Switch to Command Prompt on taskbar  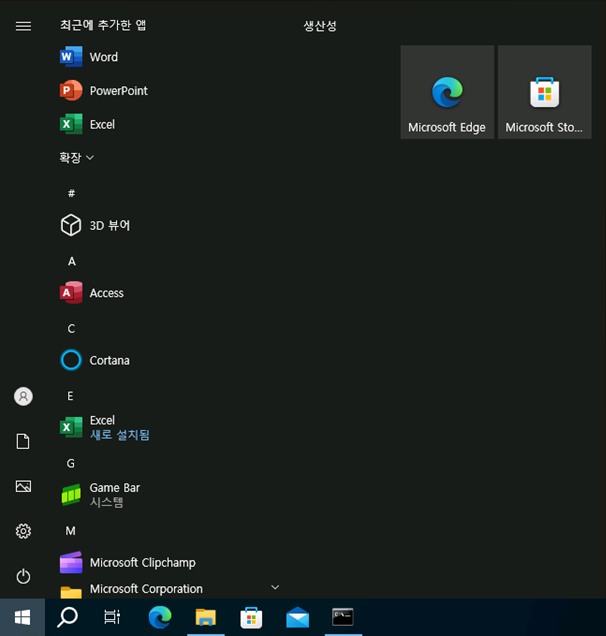click(343, 617)
